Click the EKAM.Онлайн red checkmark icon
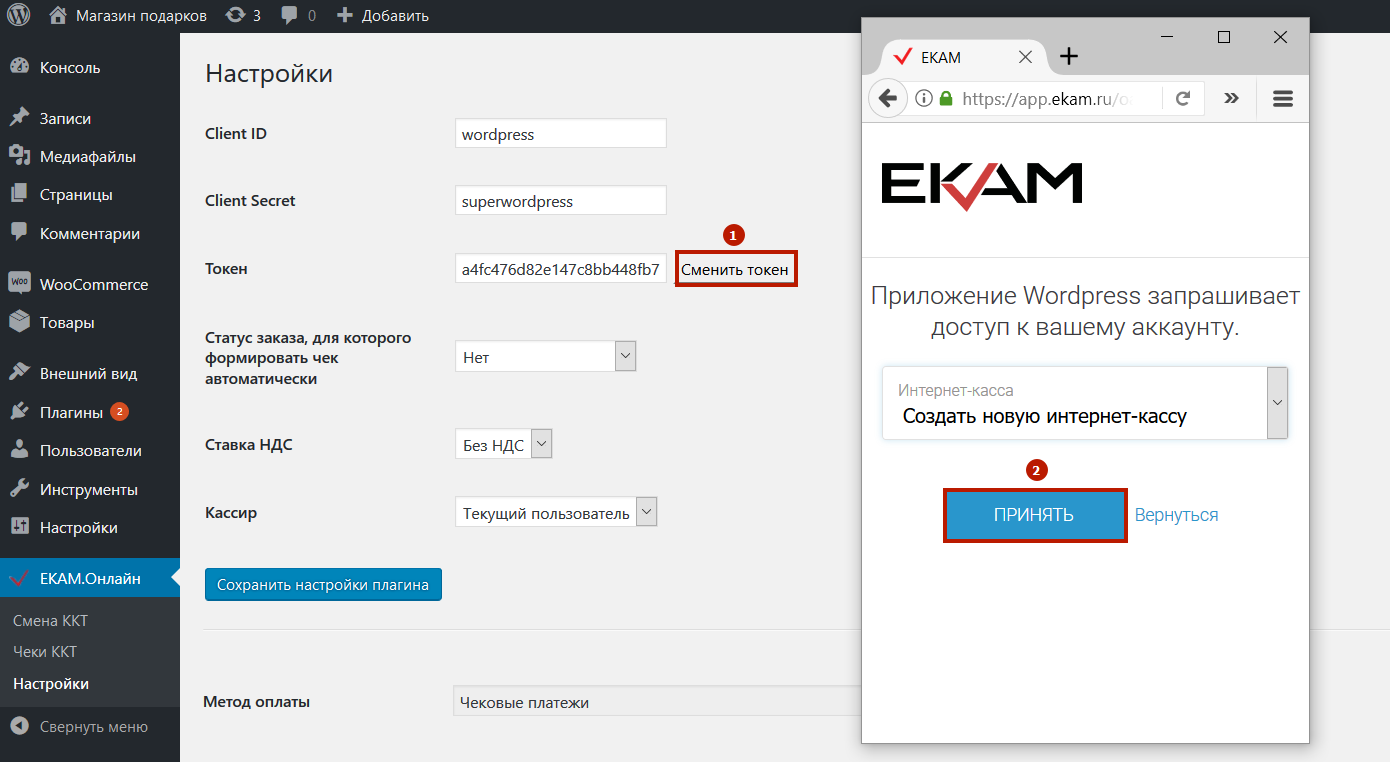 coord(19,578)
